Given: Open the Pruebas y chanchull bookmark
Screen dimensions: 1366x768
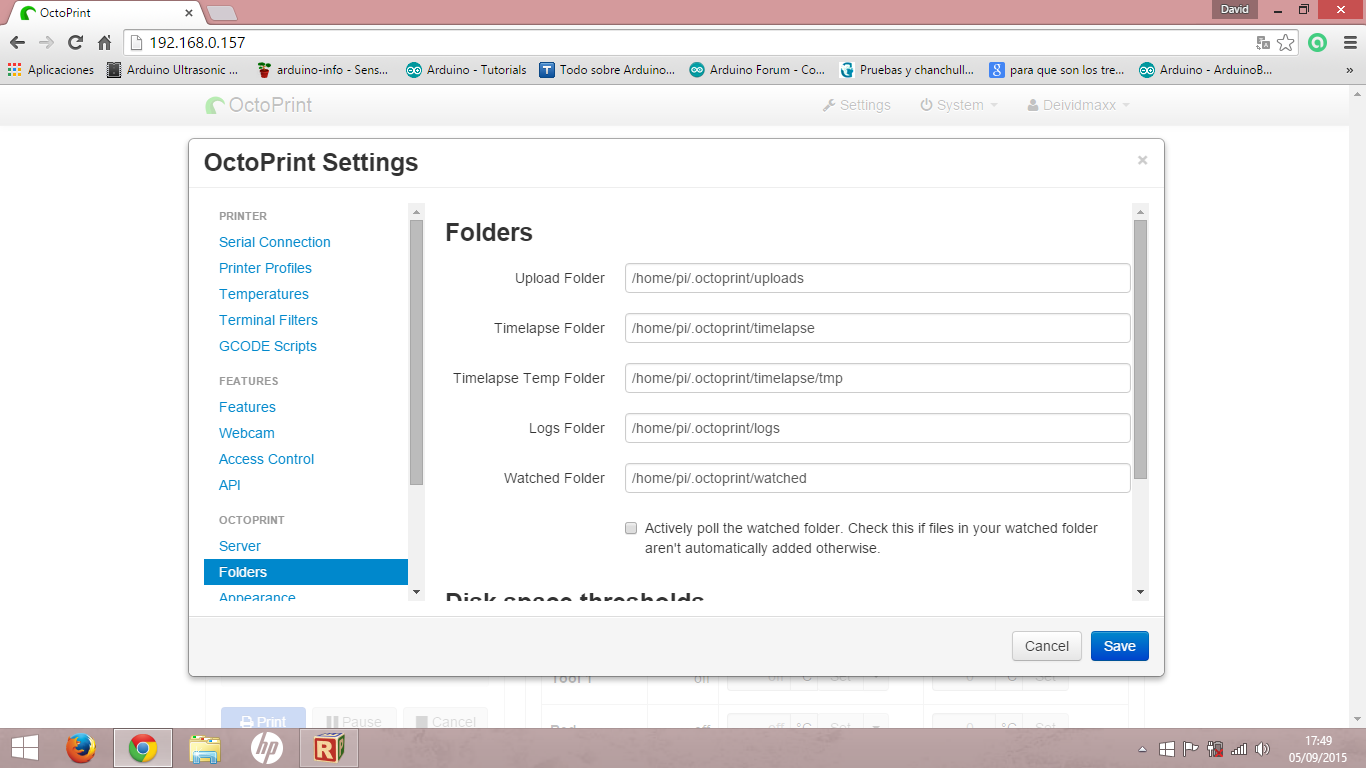Looking at the screenshot, I should [907, 70].
